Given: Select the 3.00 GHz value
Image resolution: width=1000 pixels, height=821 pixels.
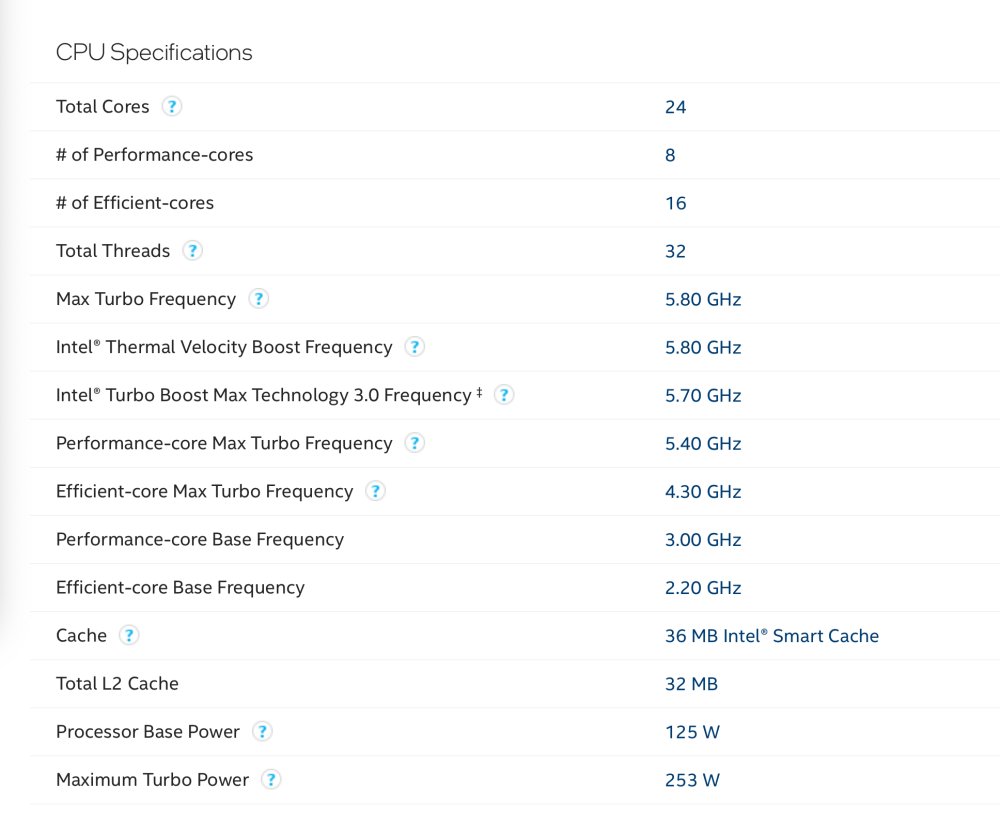Looking at the screenshot, I should [703, 540].
